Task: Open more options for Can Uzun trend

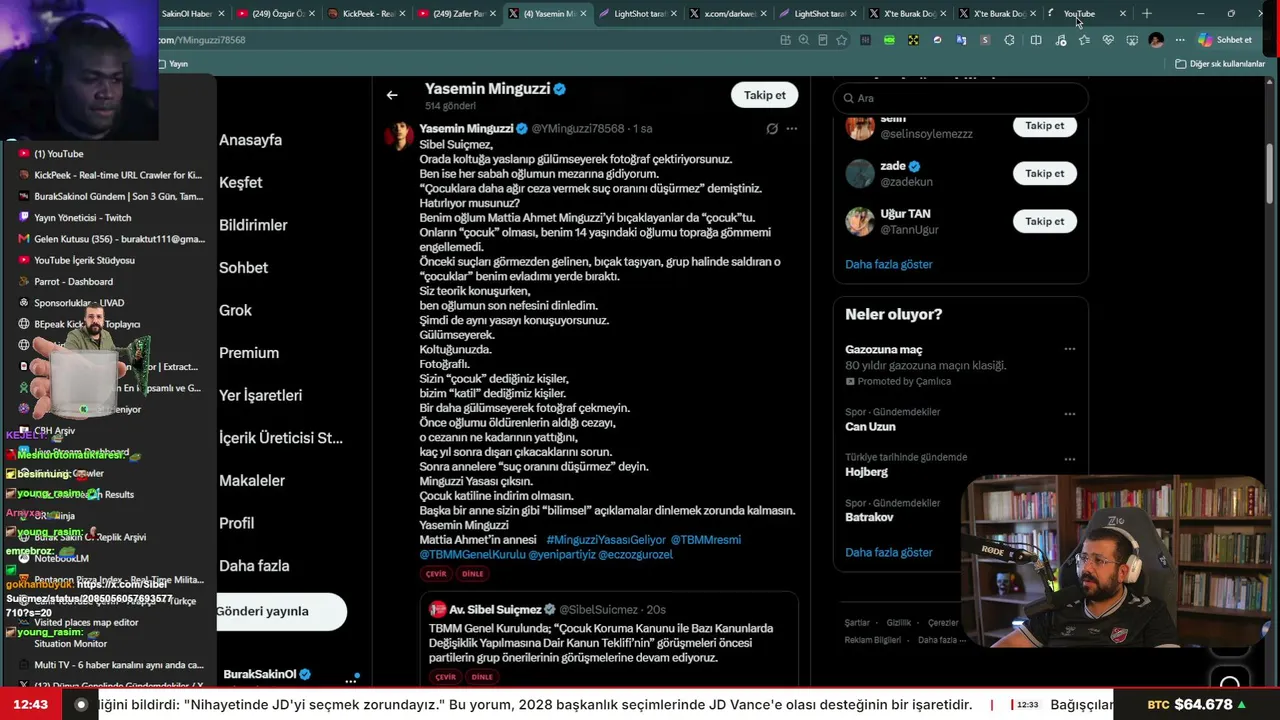Action: pyautogui.click(x=1070, y=414)
